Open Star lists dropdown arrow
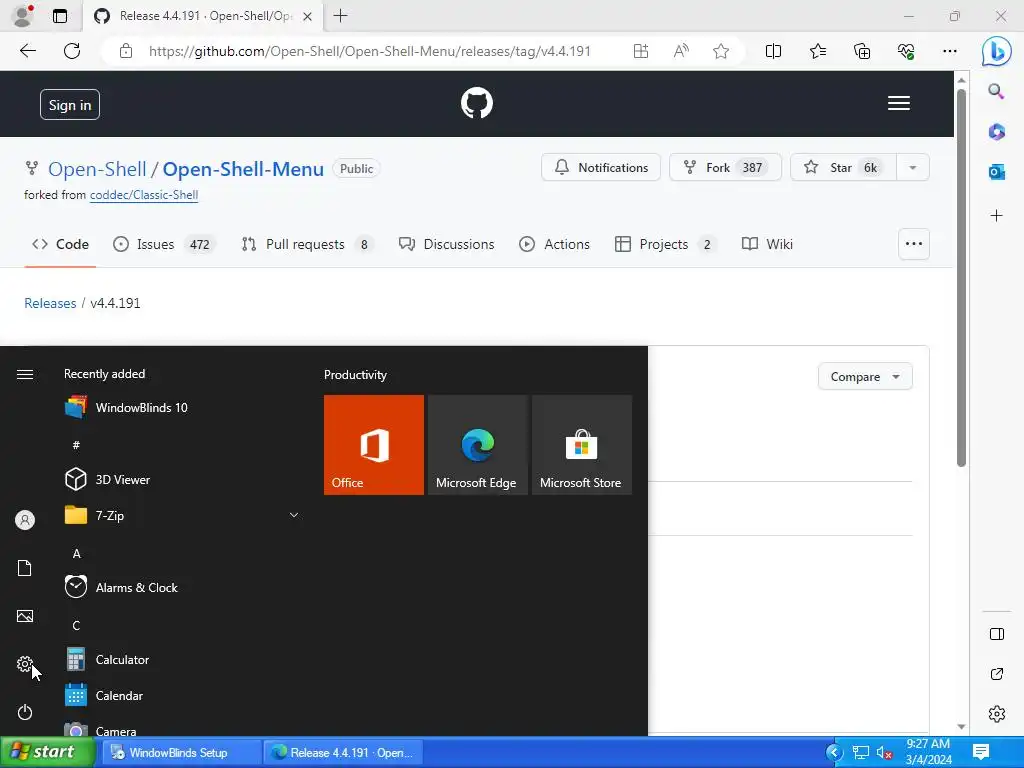This screenshot has width=1024, height=768. [913, 168]
